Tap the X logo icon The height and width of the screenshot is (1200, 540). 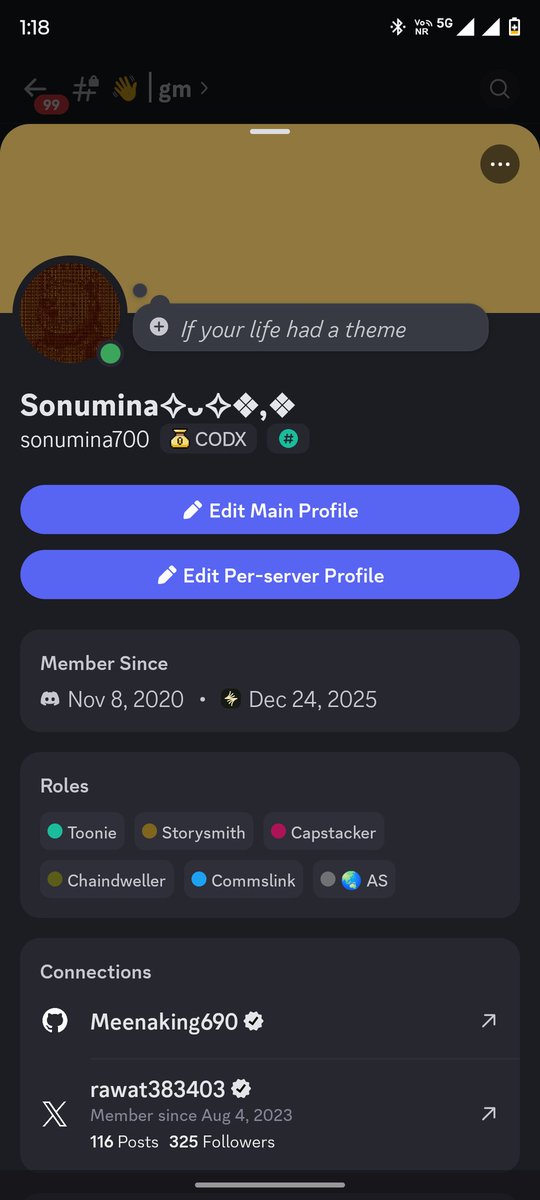(55, 1114)
